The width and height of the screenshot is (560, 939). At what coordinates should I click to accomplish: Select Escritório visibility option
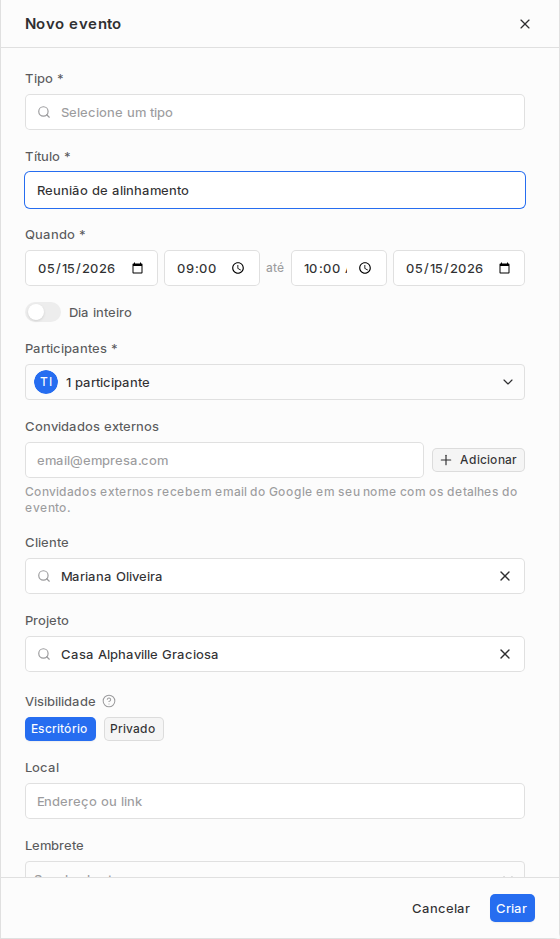(60, 729)
